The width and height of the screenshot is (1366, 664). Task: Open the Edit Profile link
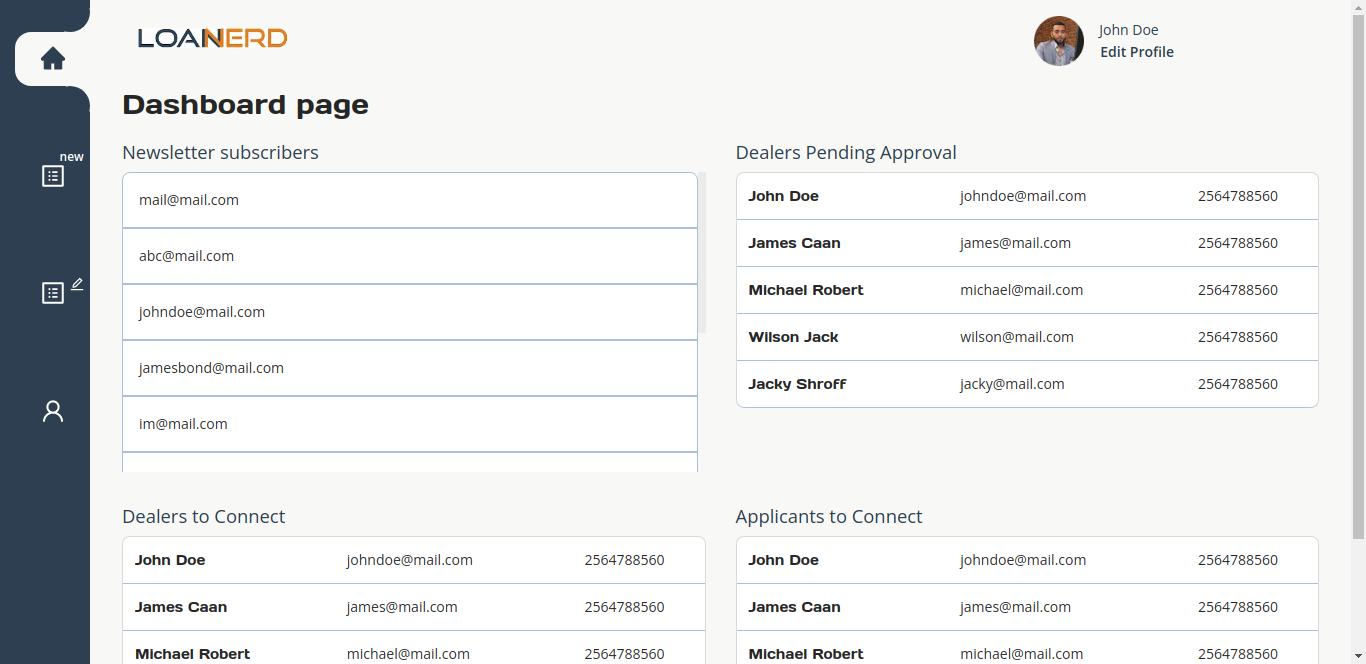(x=1137, y=52)
